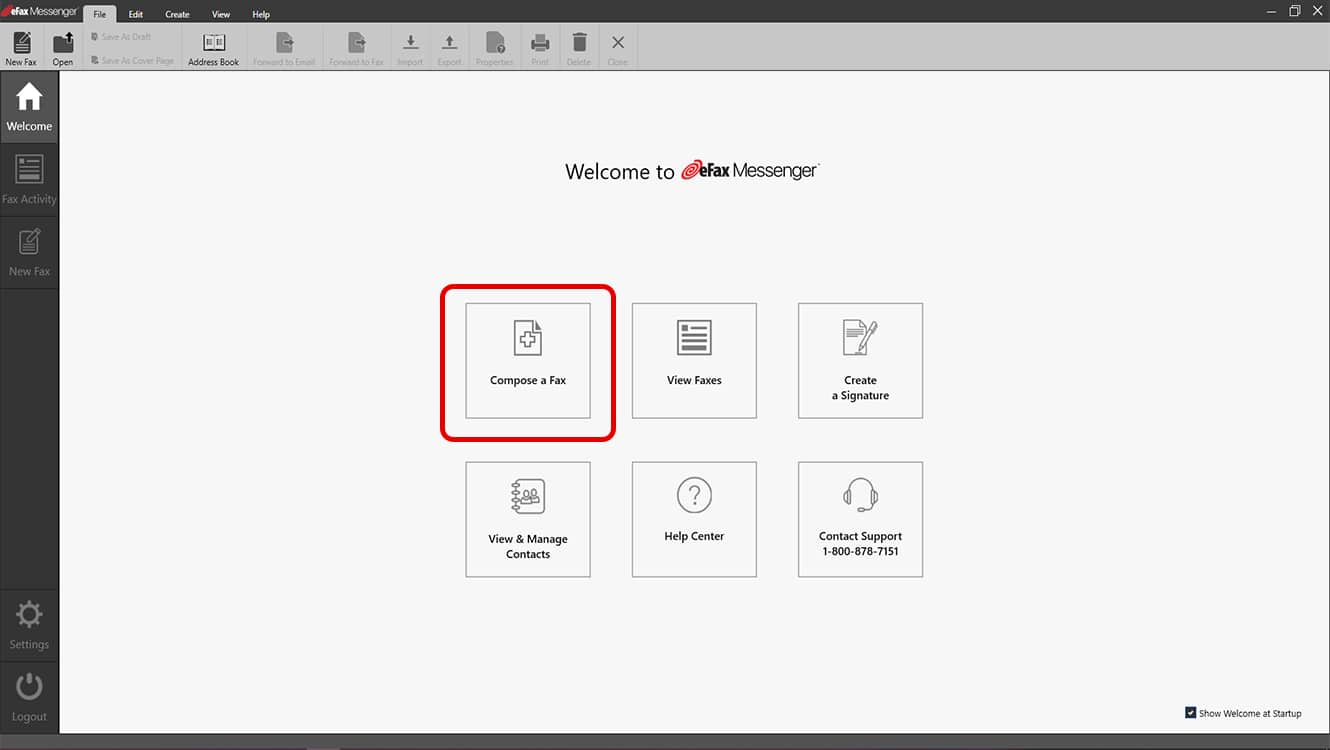View fax Properties
The height and width of the screenshot is (750, 1330).
pyautogui.click(x=494, y=46)
